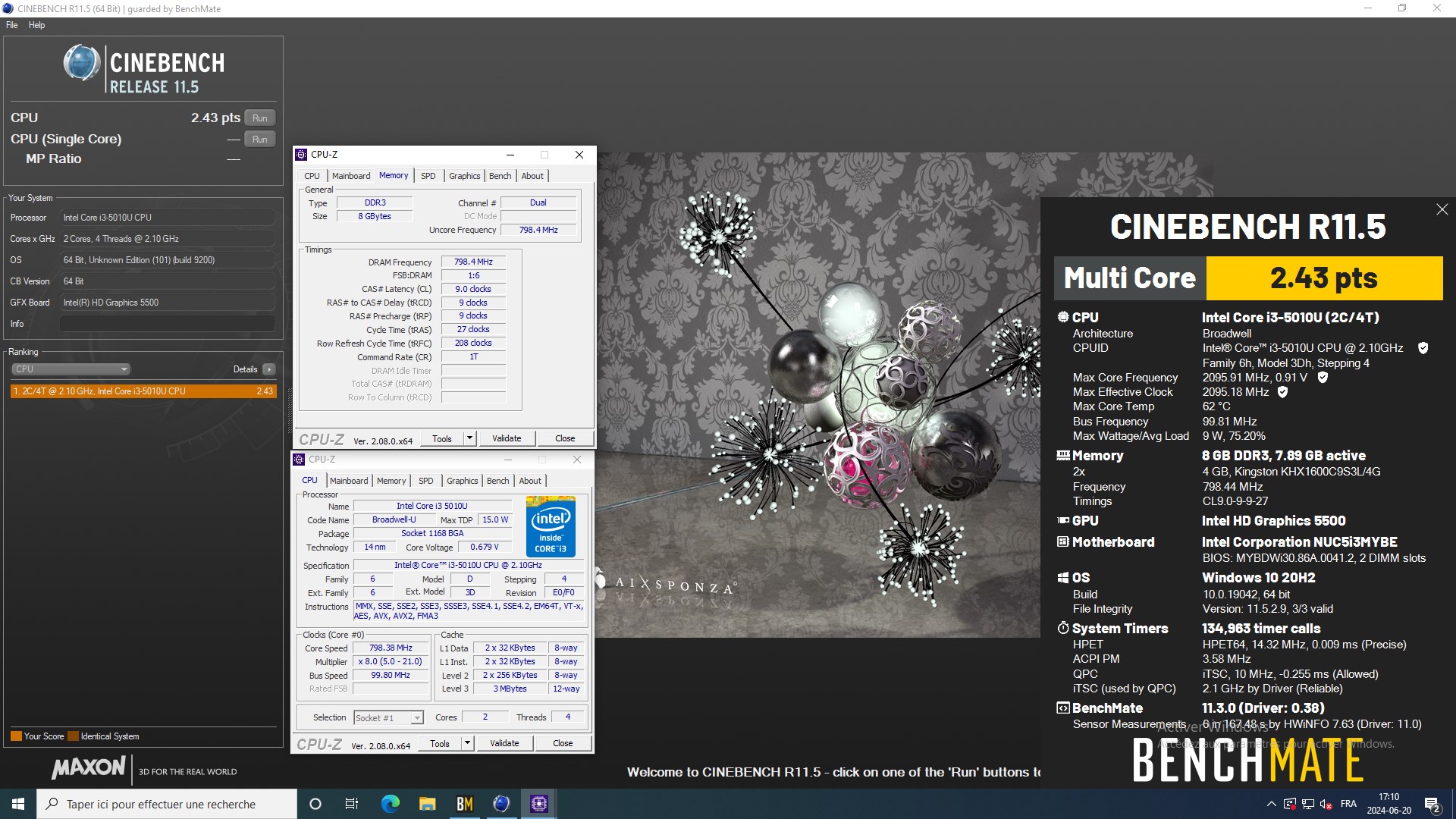
Task: Open Mainboard tab in lower CPU-Z
Action: pyautogui.click(x=349, y=481)
